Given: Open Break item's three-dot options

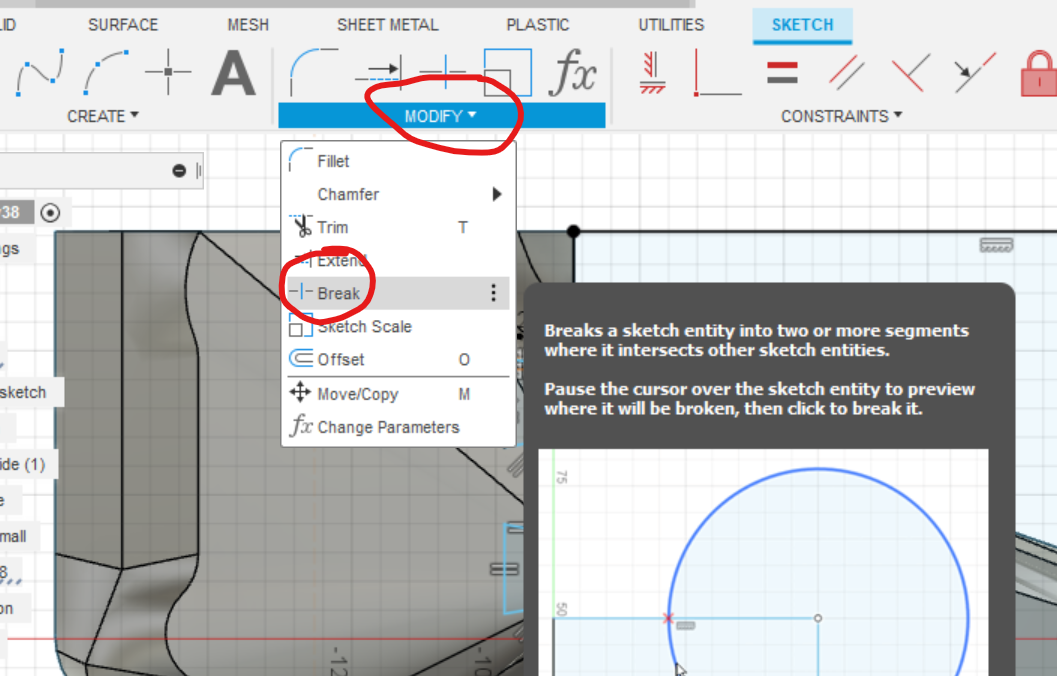Looking at the screenshot, I should click(x=493, y=293).
